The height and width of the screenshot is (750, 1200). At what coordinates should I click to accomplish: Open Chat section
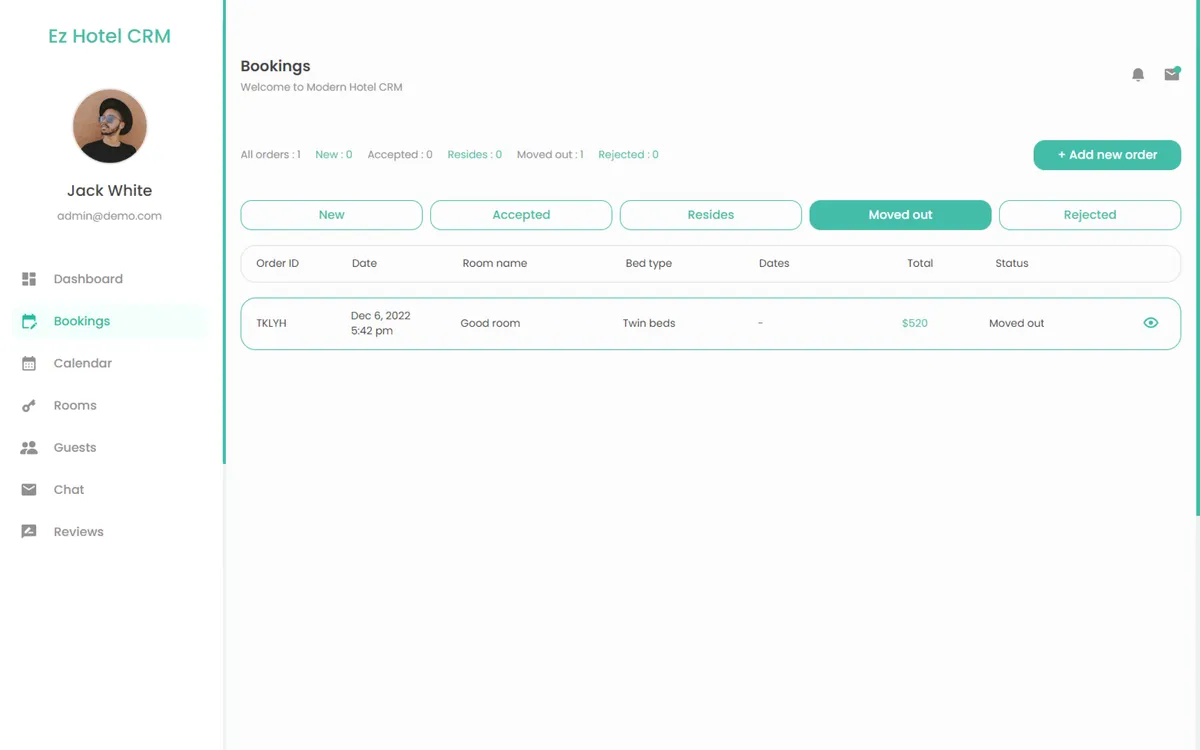pos(110,489)
